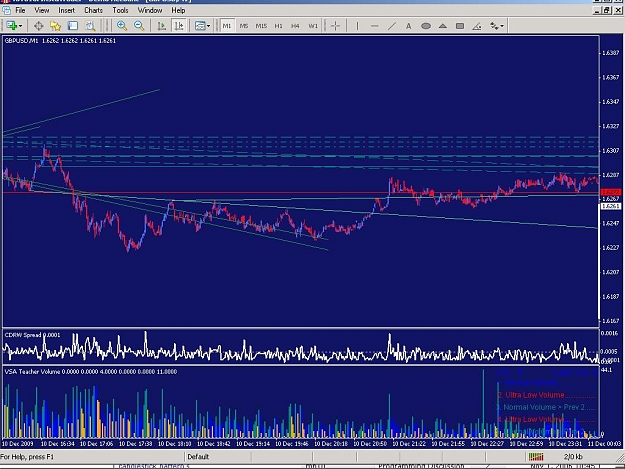Image resolution: width=625 pixels, height=469 pixels.
Task: Select the Ellipse drawing tool
Action: coord(426,26)
